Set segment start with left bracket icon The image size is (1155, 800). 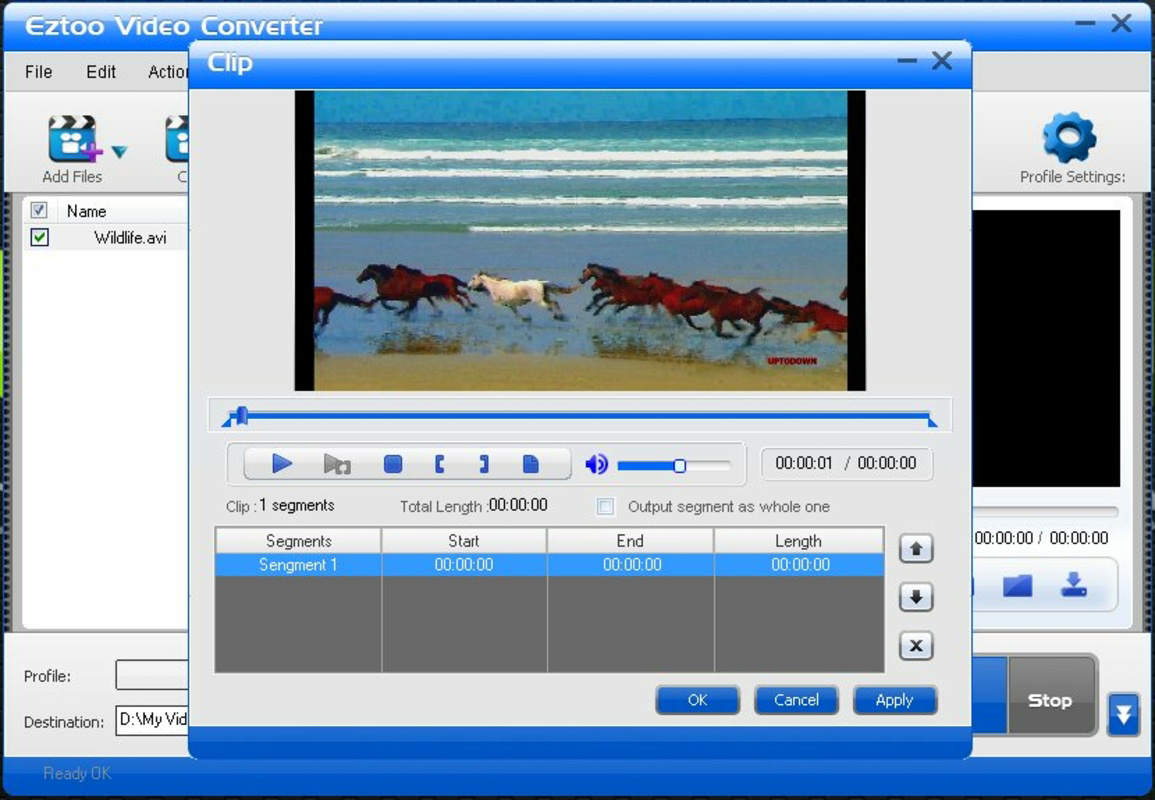tap(440, 464)
